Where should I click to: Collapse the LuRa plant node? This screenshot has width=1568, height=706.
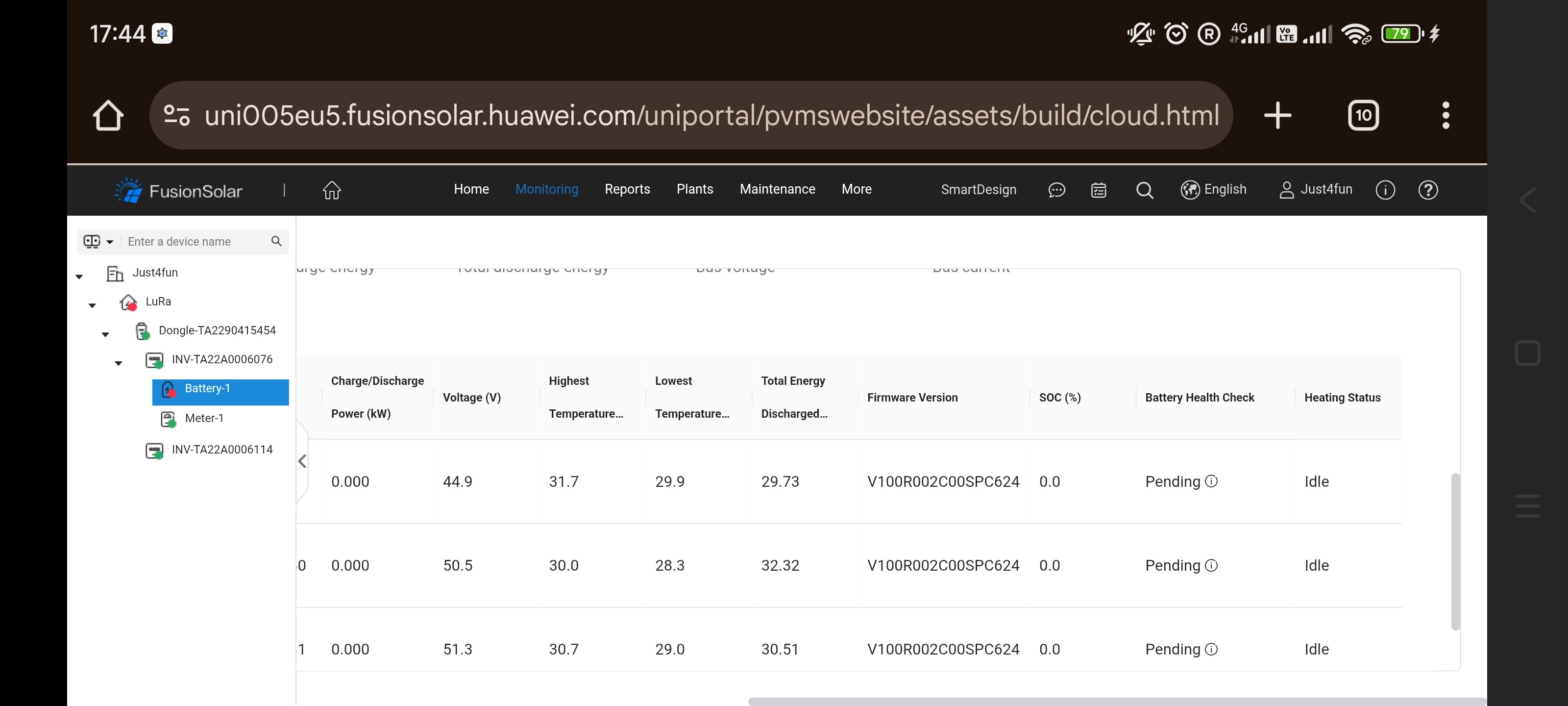tap(93, 305)
